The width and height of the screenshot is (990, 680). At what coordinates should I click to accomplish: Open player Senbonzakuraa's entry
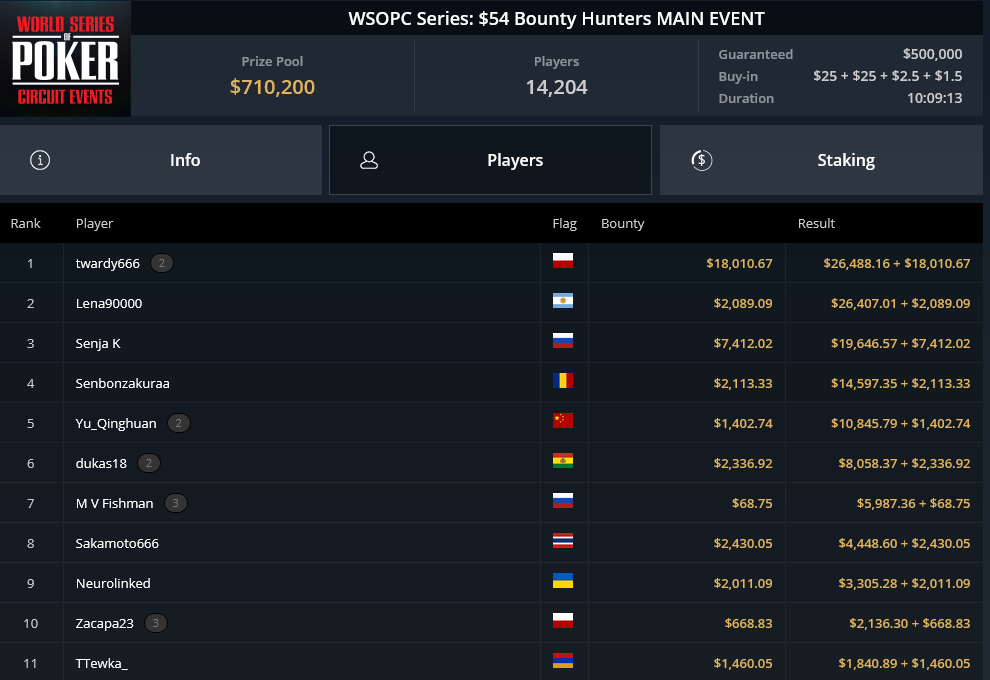122,383
